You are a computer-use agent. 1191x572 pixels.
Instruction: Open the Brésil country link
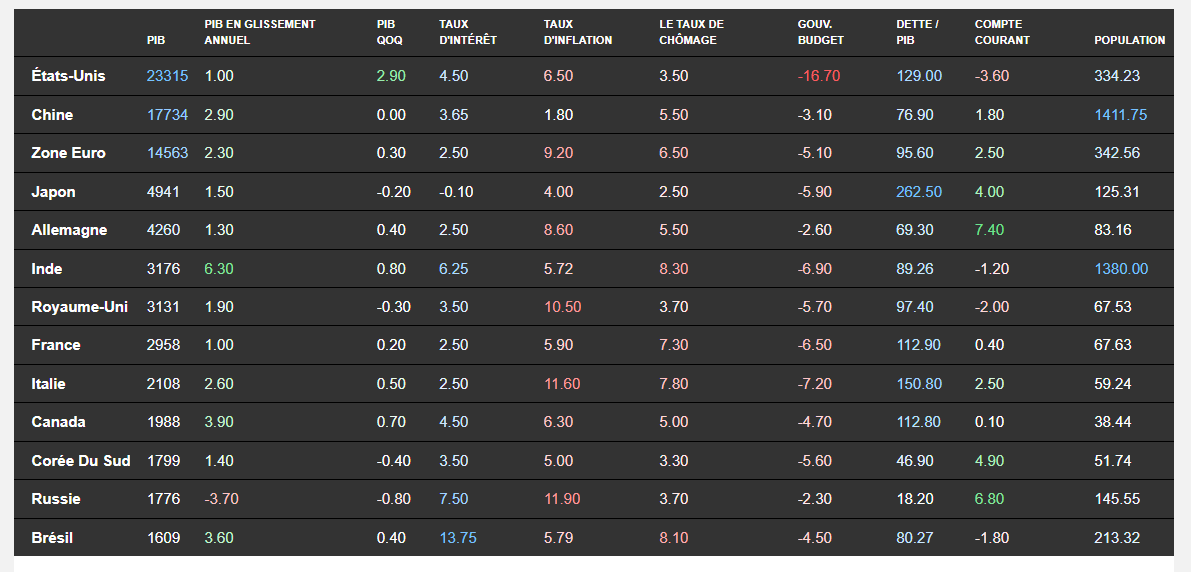(x=52, y=538)
